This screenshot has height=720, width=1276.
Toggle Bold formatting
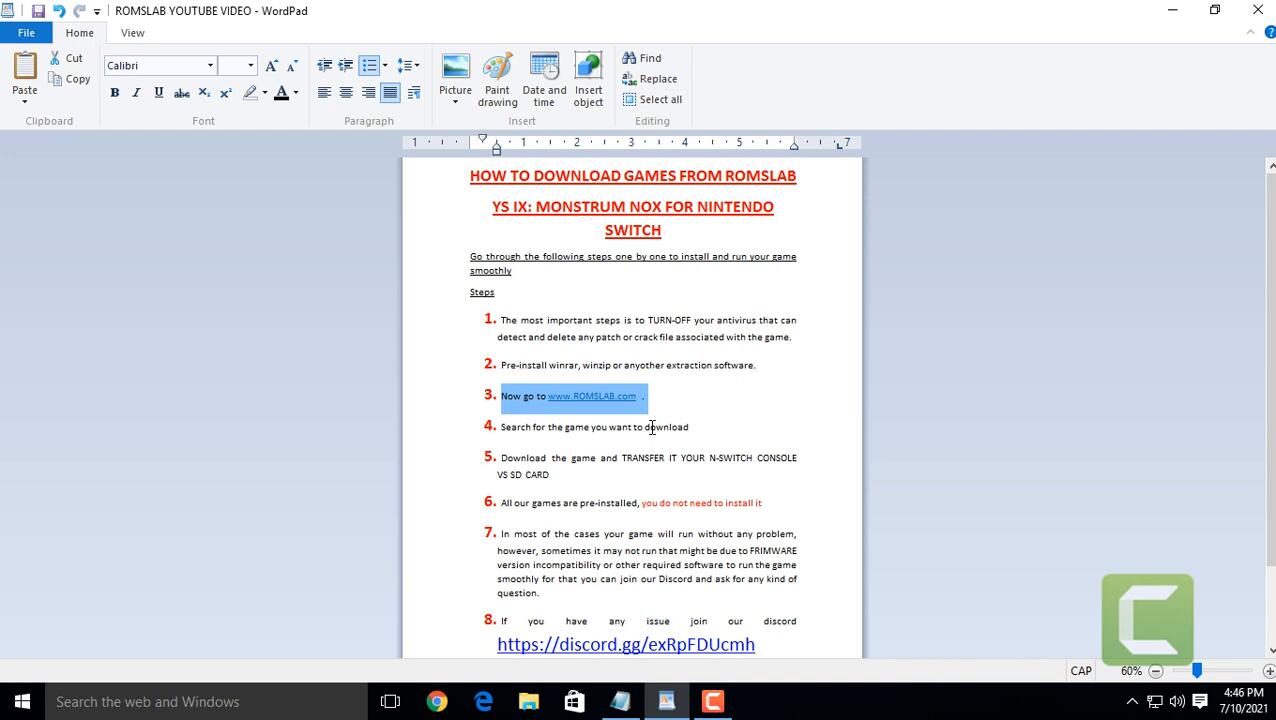(115, 93)
